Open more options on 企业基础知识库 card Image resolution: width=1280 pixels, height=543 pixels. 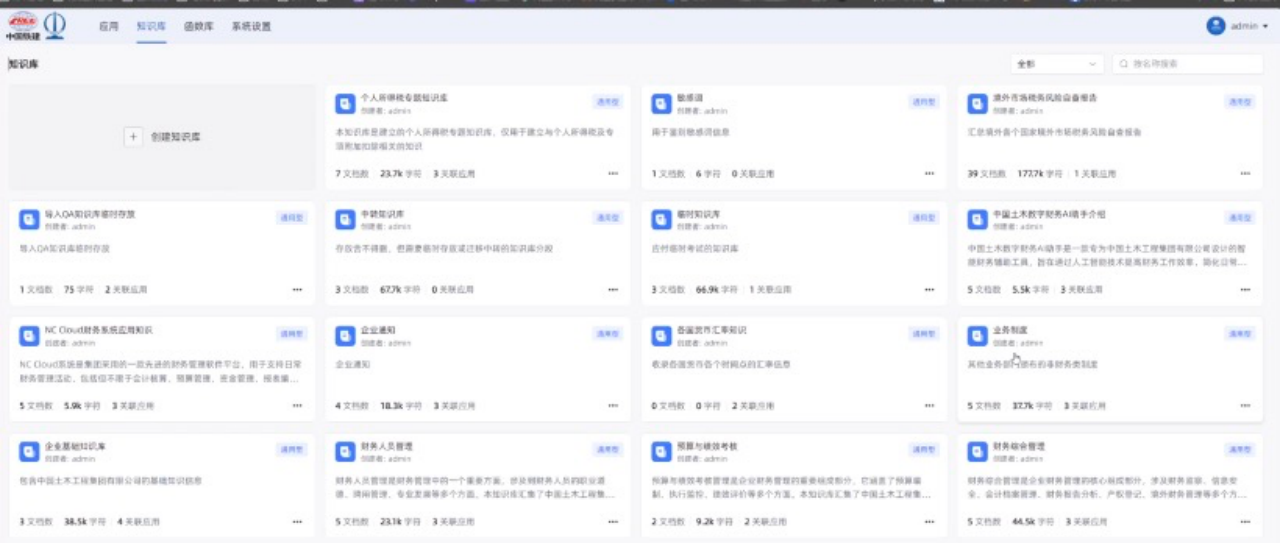(x=297, y=522)
